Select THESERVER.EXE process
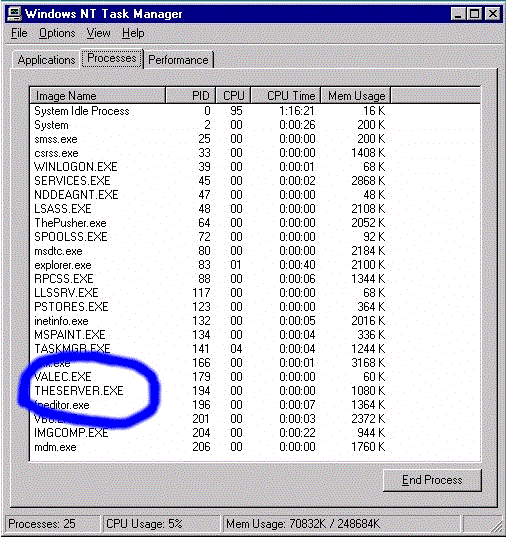The width and height of the screenshot is (506, 537). 210,391
